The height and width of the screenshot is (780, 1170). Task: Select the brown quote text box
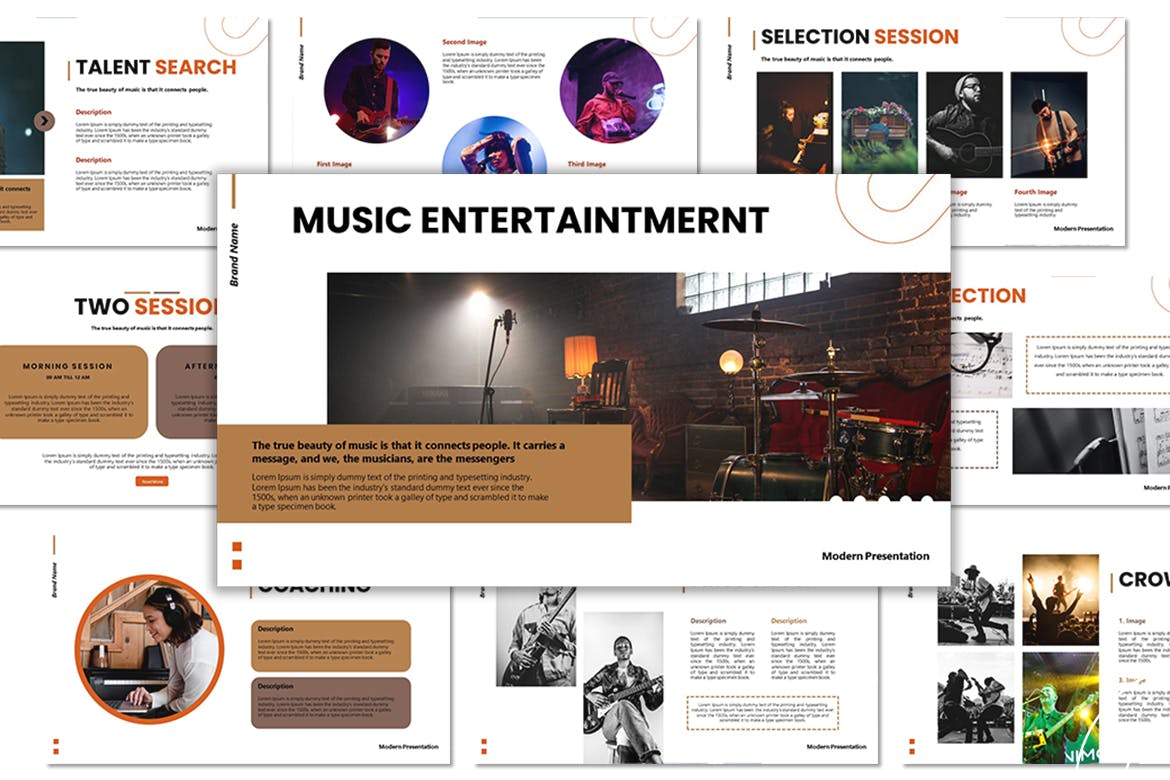coord(424,474)
